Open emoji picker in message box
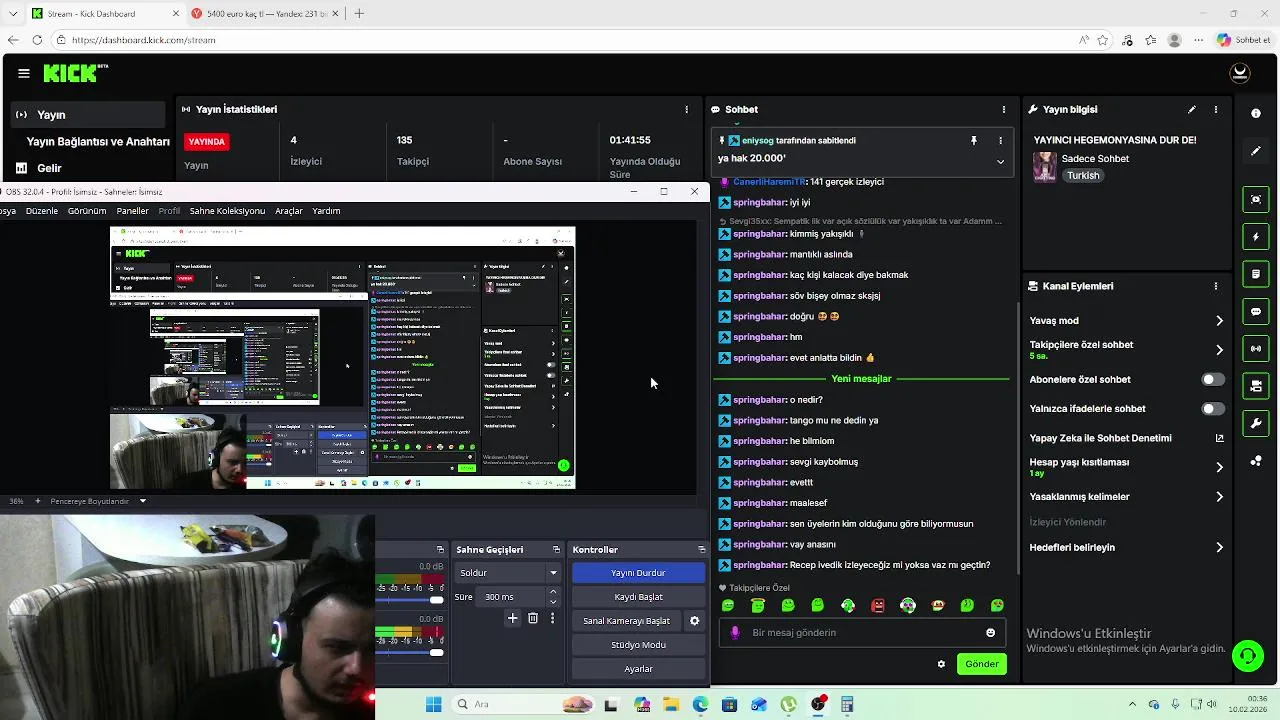 pyautogui.click(x=991, y=632)
